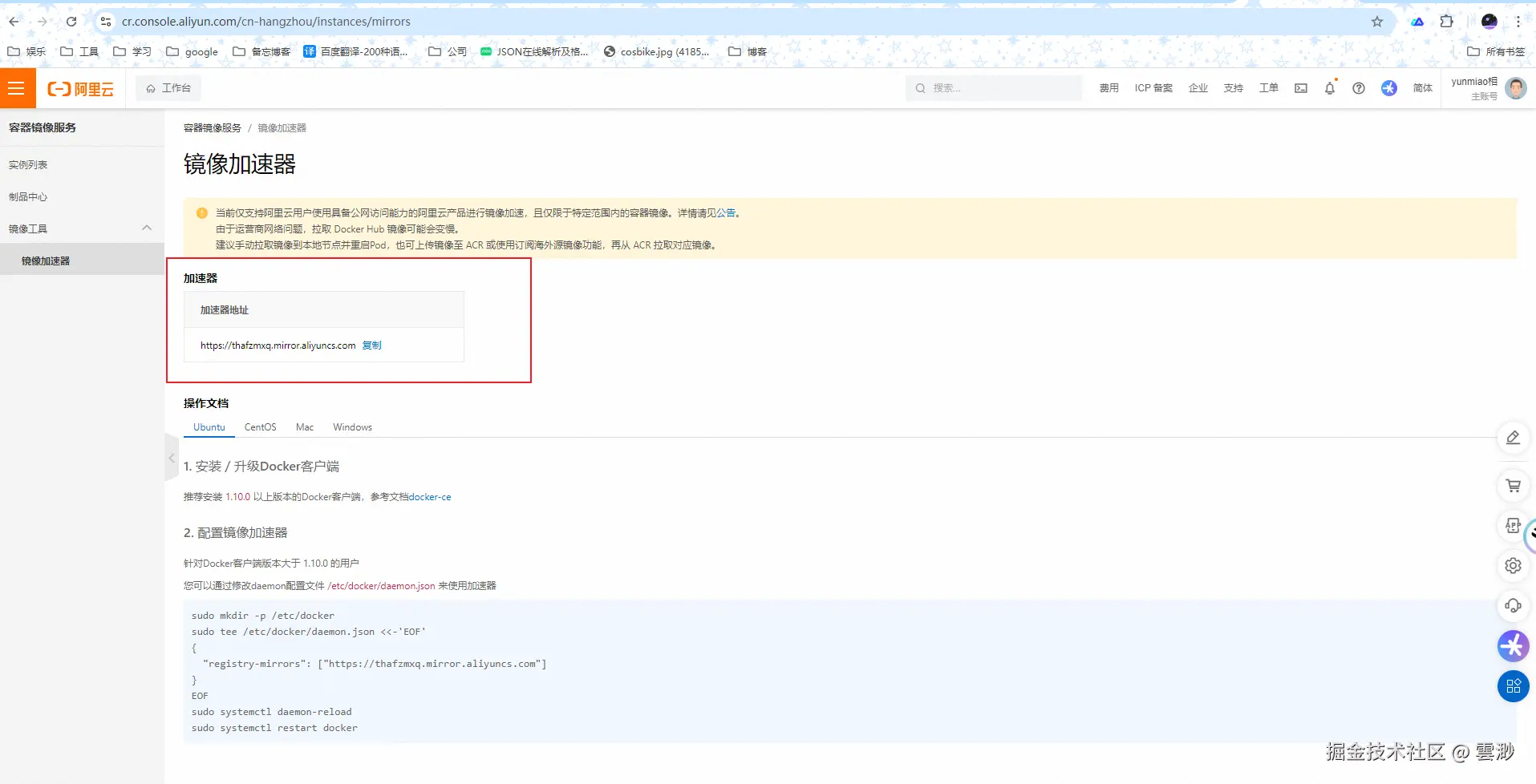Open the 备忘博客 bookmarks folder
The height and width of the screenshot is (784, 1536).
(261, 52)
